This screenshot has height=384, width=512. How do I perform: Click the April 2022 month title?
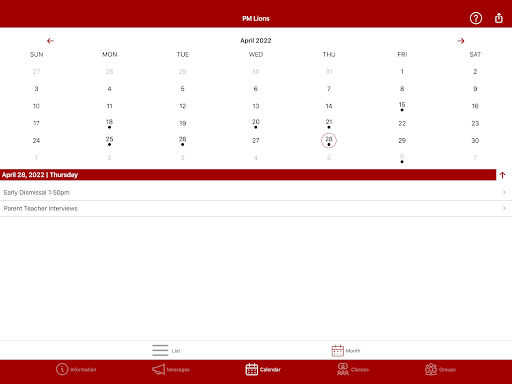pyautogui.click(x=256, y=40)
